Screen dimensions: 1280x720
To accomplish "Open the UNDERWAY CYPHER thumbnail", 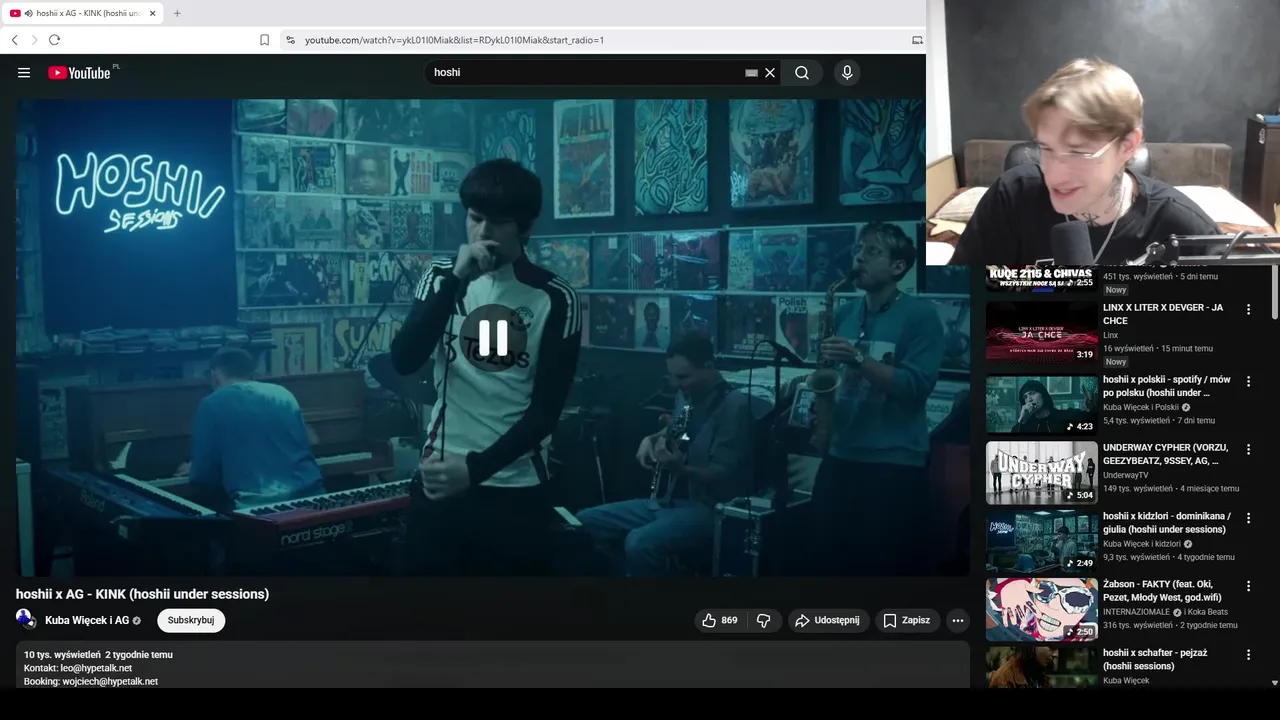I will click(x=1041, y=473).
